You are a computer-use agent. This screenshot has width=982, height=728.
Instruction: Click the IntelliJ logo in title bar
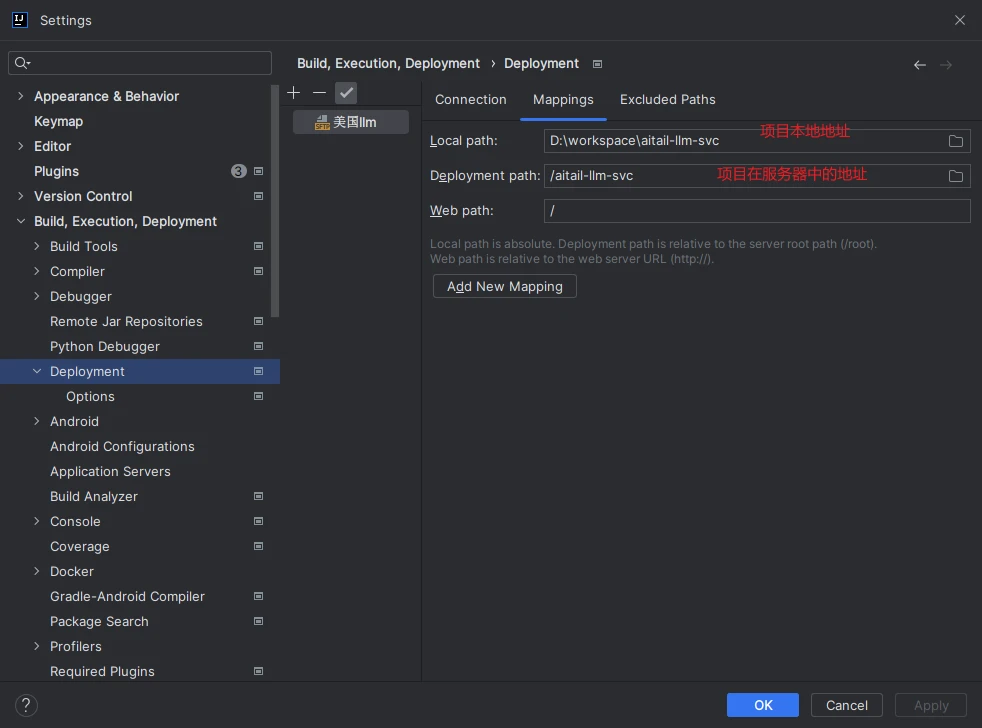pyautogui.click(x=19, y=20)
